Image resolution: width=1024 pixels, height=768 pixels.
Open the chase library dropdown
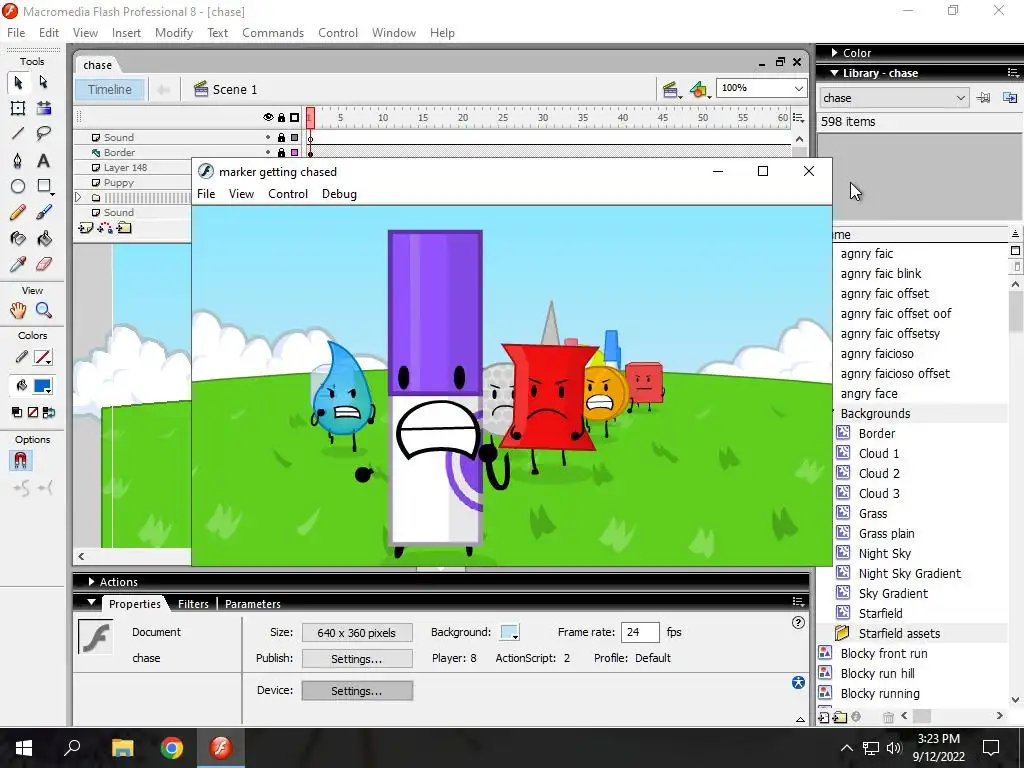click(960, 98)
